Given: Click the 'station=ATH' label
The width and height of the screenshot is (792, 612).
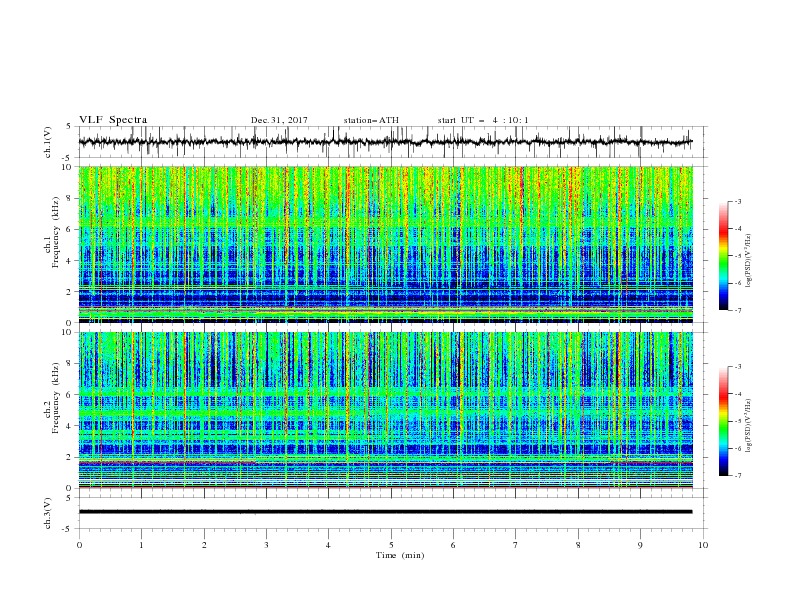Looking at the screenshot, I should pos(371,120).
